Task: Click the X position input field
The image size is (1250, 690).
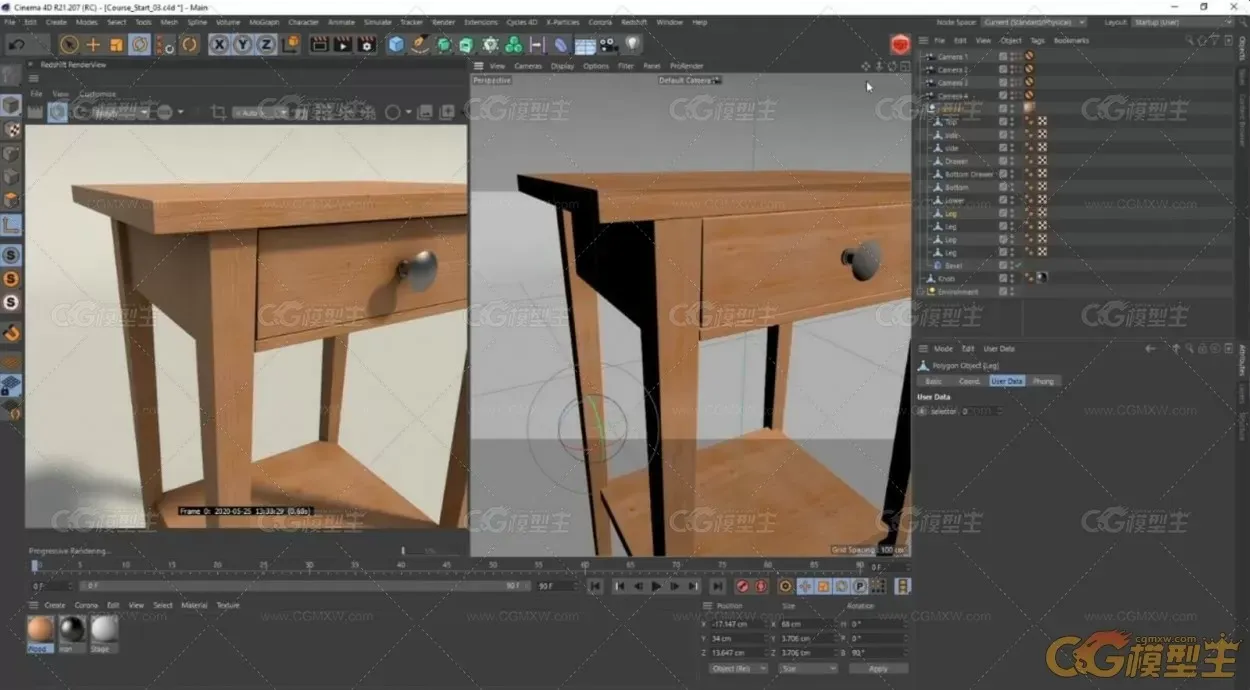Action: click(x=739, y=624)
